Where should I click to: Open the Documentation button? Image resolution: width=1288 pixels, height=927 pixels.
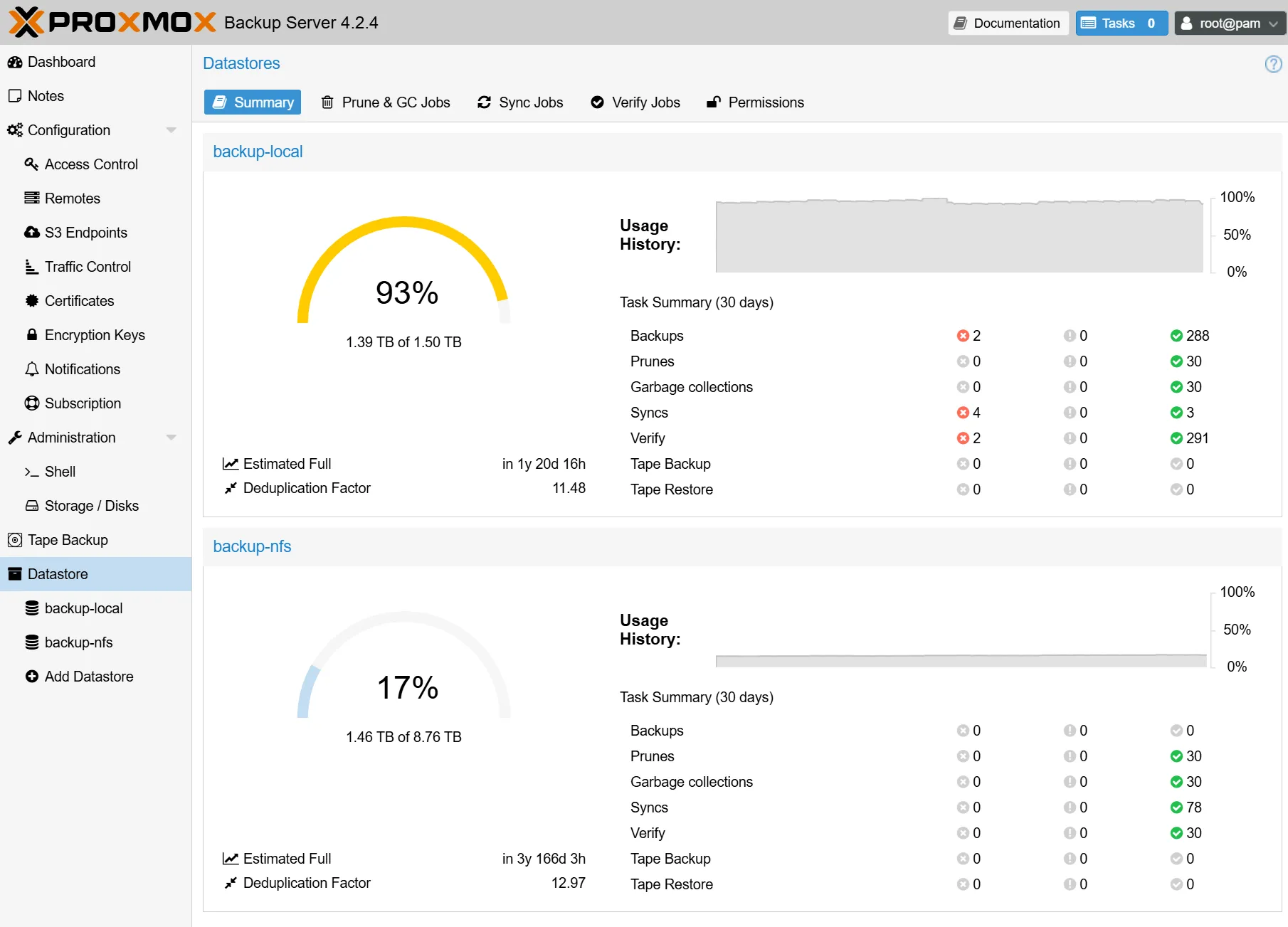click(x=1008, y=23)
